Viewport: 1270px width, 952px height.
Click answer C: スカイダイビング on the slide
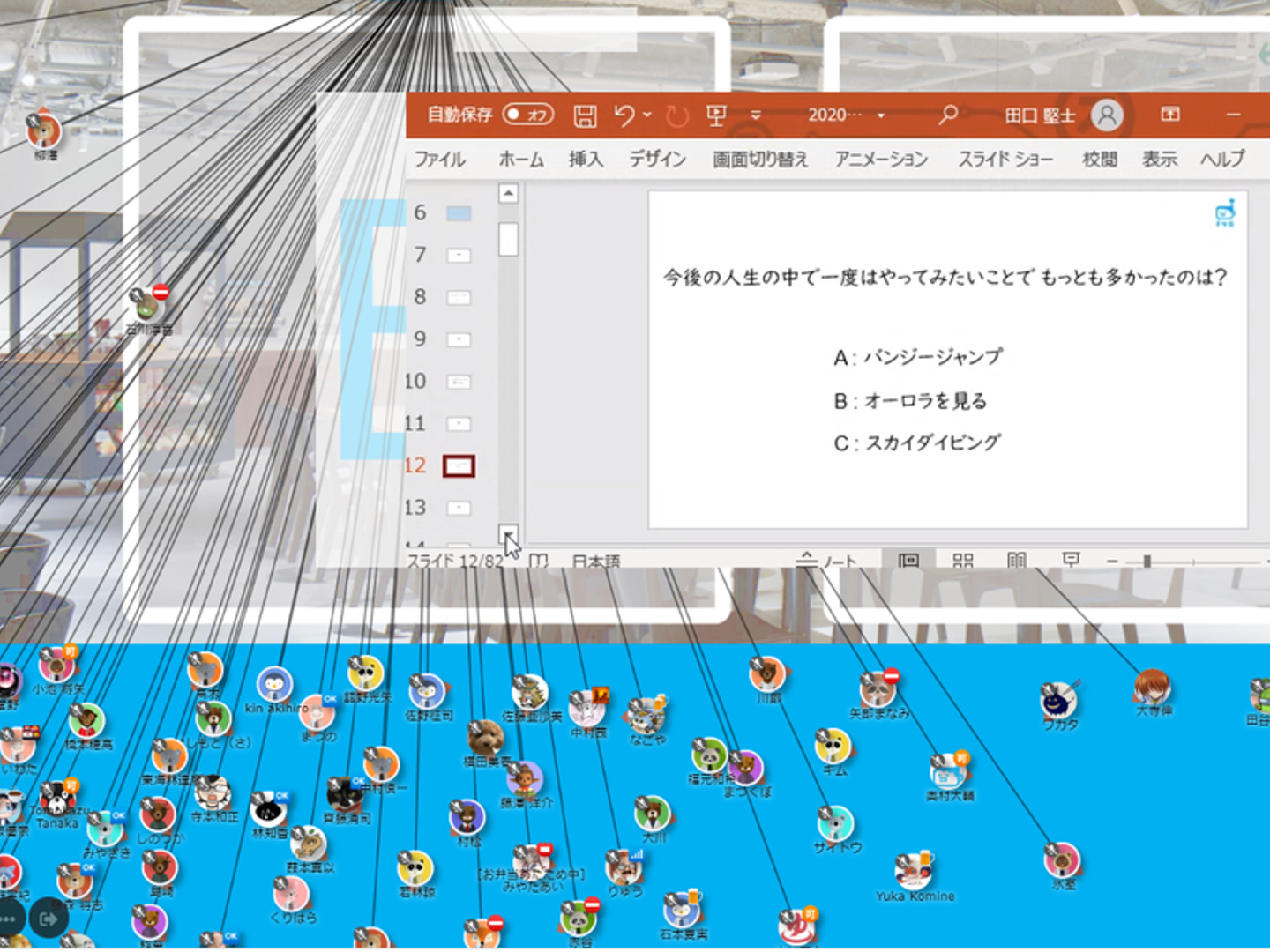pyautogui.click(x=917, y=443)
